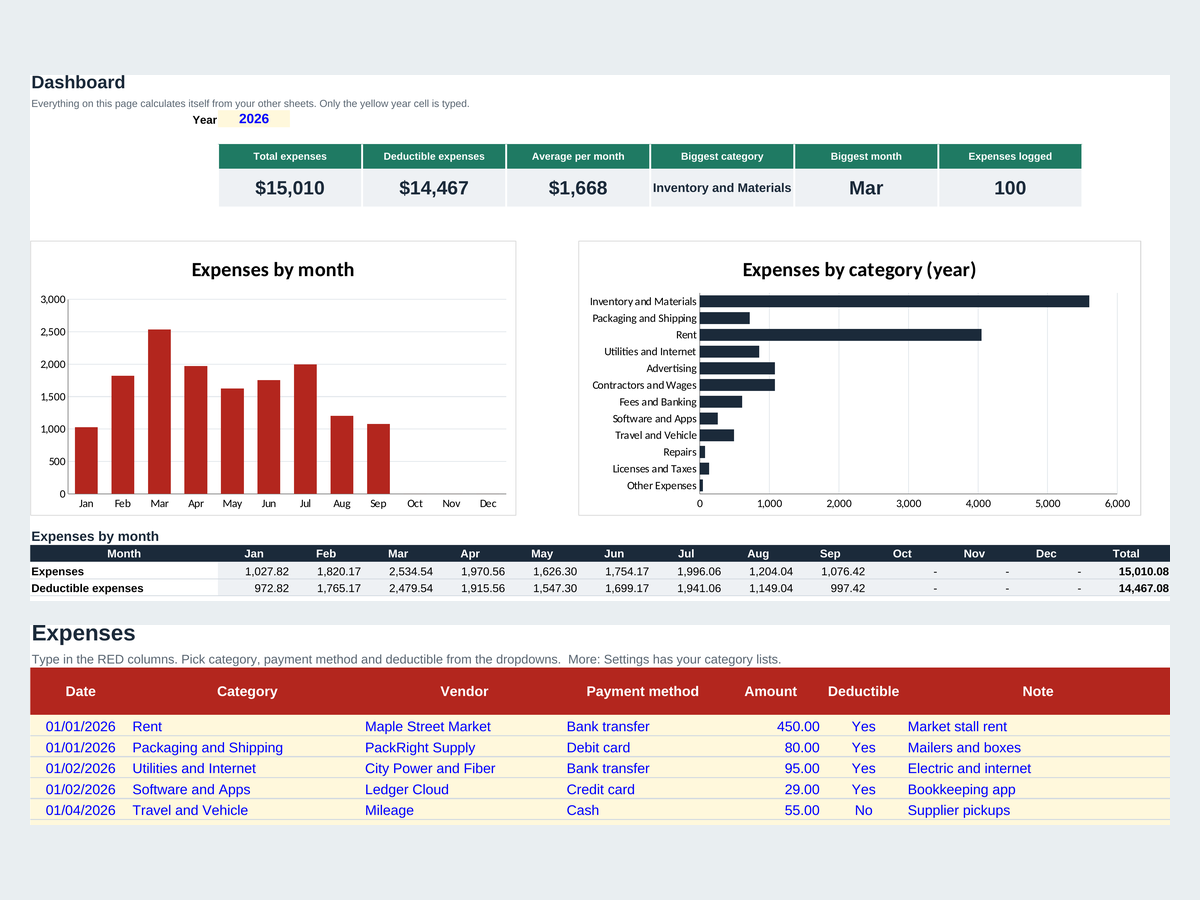Select the Packaging and Shipping chart label
The height and width of the screenshot is (900, 1200).
[644, 318]
